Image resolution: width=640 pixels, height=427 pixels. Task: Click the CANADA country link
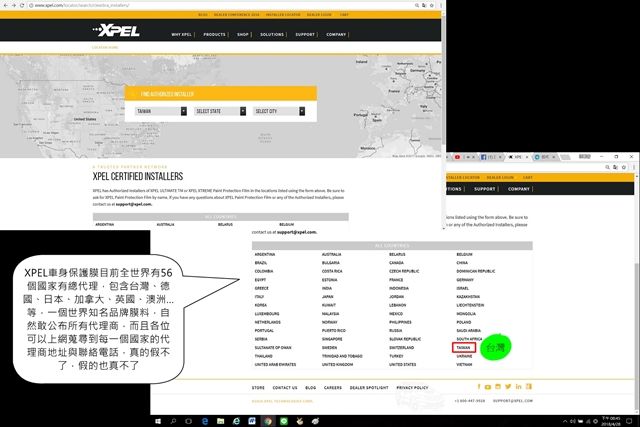click(x=396, y=263)
